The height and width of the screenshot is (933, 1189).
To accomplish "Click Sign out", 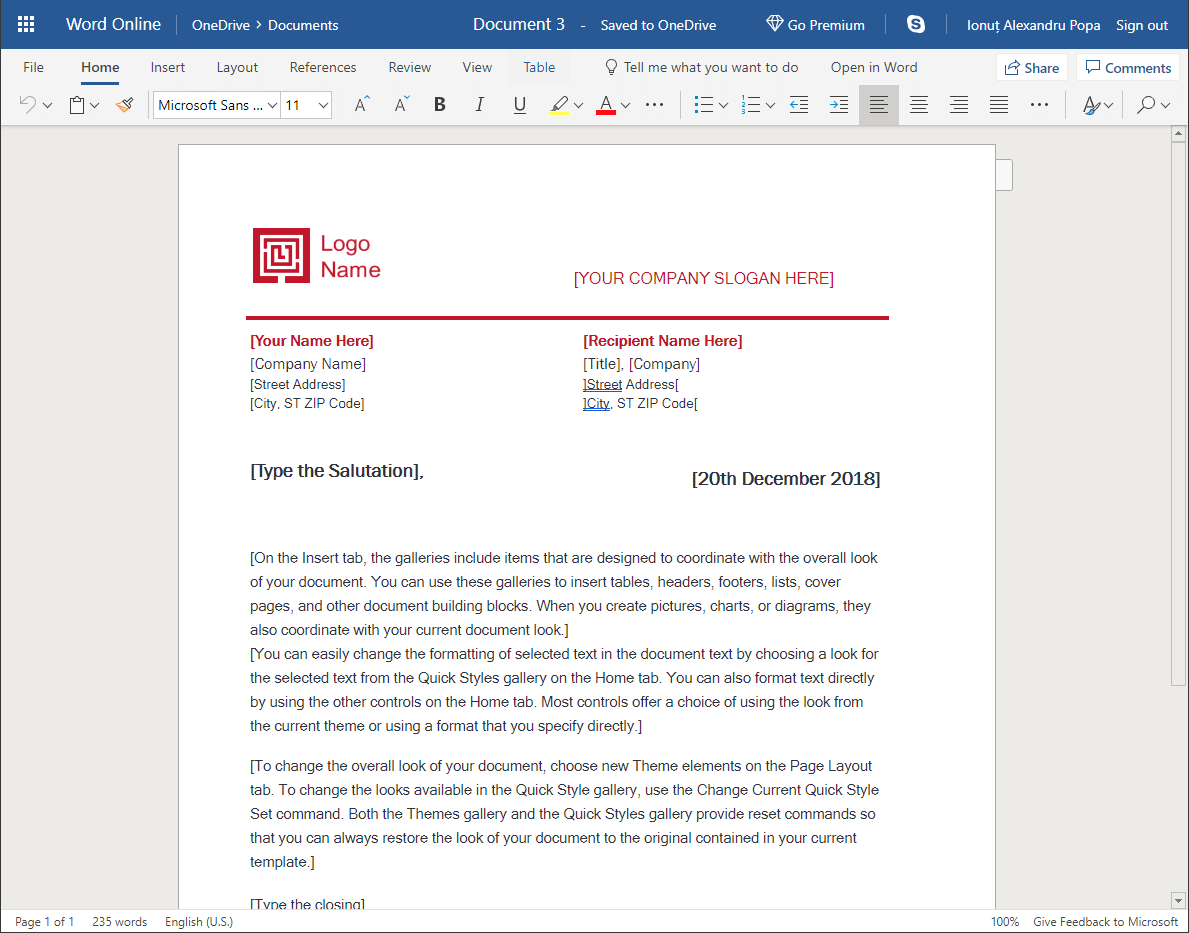I will (1141, 25).
